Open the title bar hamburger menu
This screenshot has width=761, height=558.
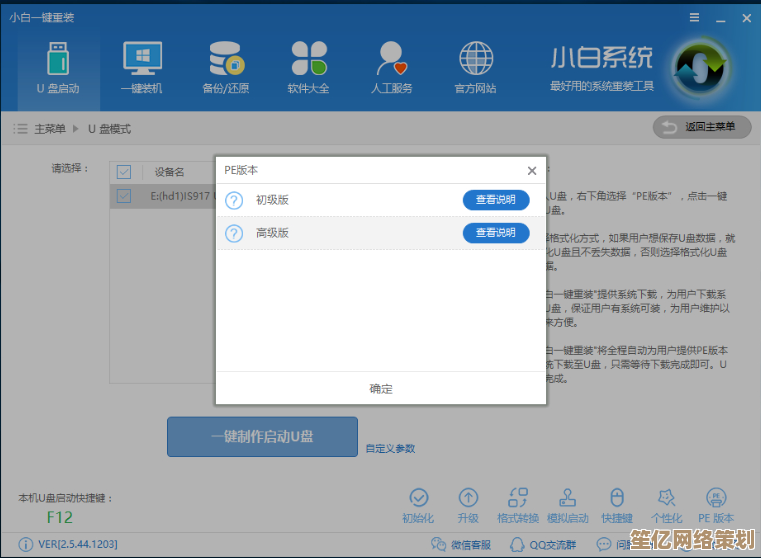click(x=694, y=18)
